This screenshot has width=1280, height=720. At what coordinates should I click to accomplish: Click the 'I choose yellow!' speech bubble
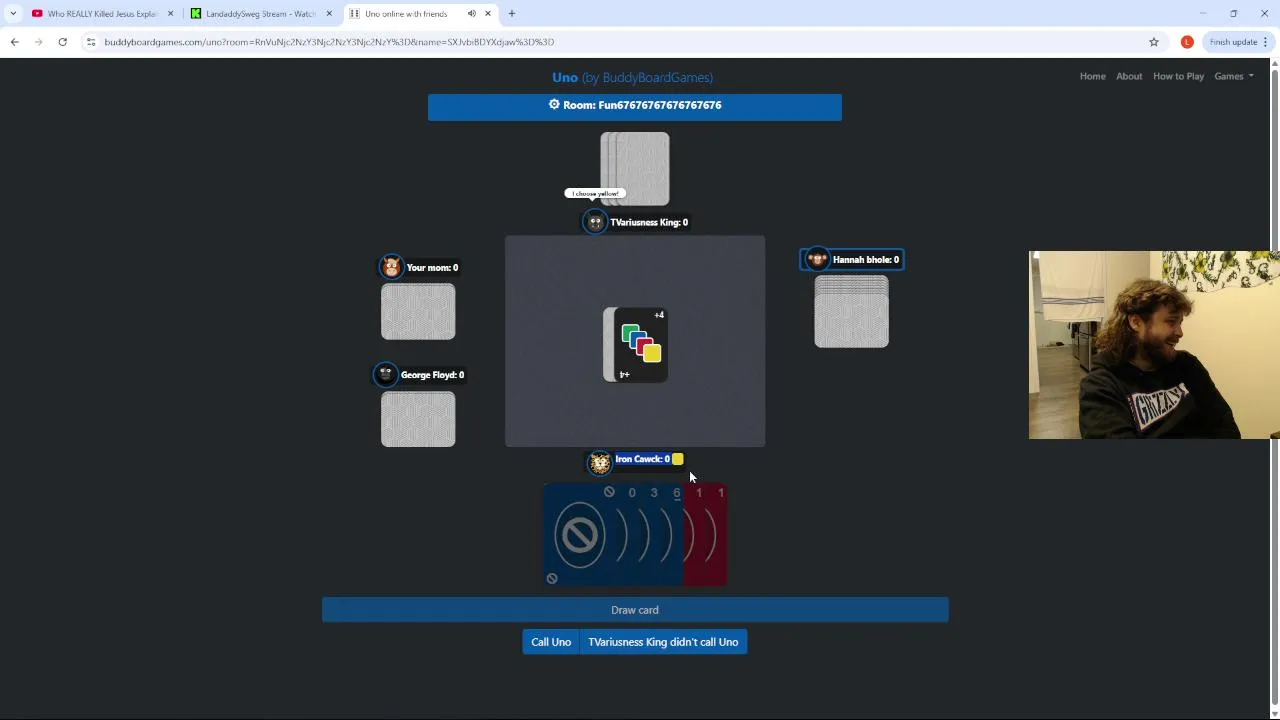595,193
